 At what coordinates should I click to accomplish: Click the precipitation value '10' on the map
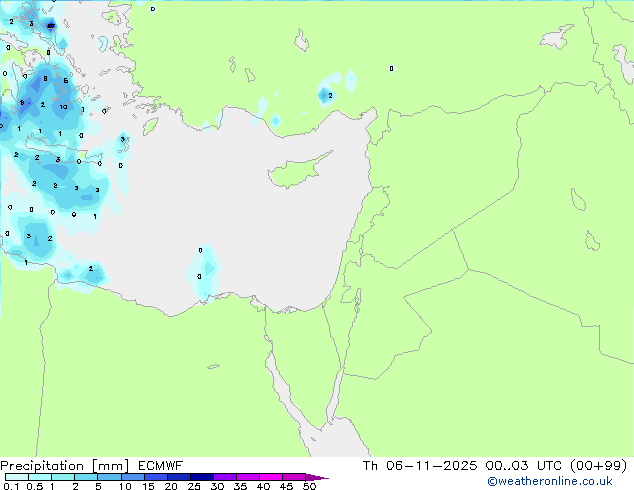click(x=63, y=107)
